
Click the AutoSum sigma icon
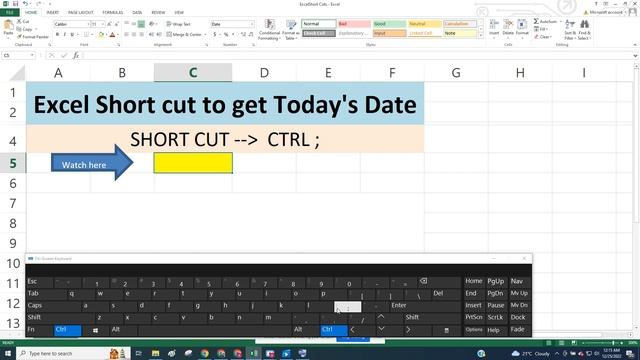pos(536,21)
